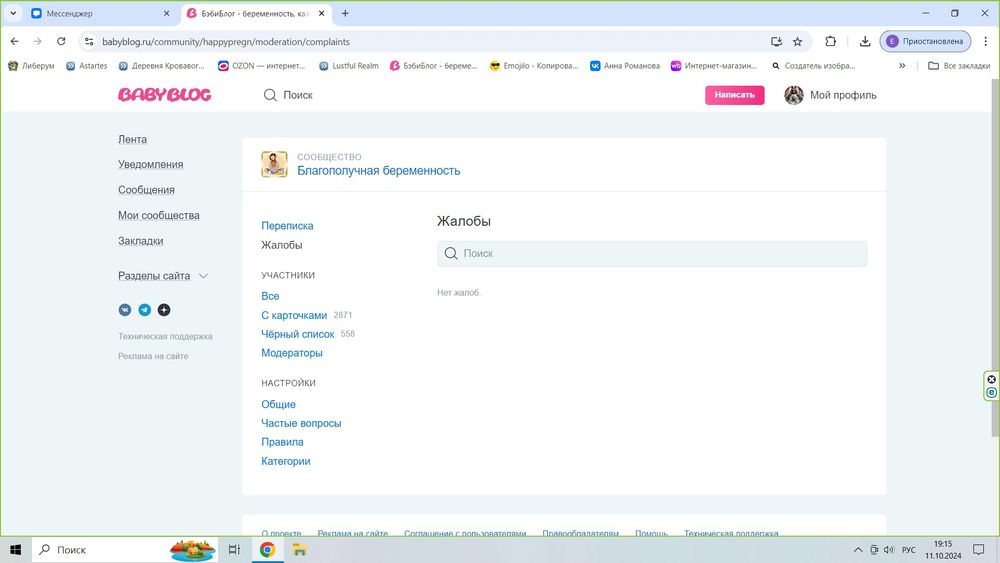Click the BABYBLOG logo

point(165,95)
